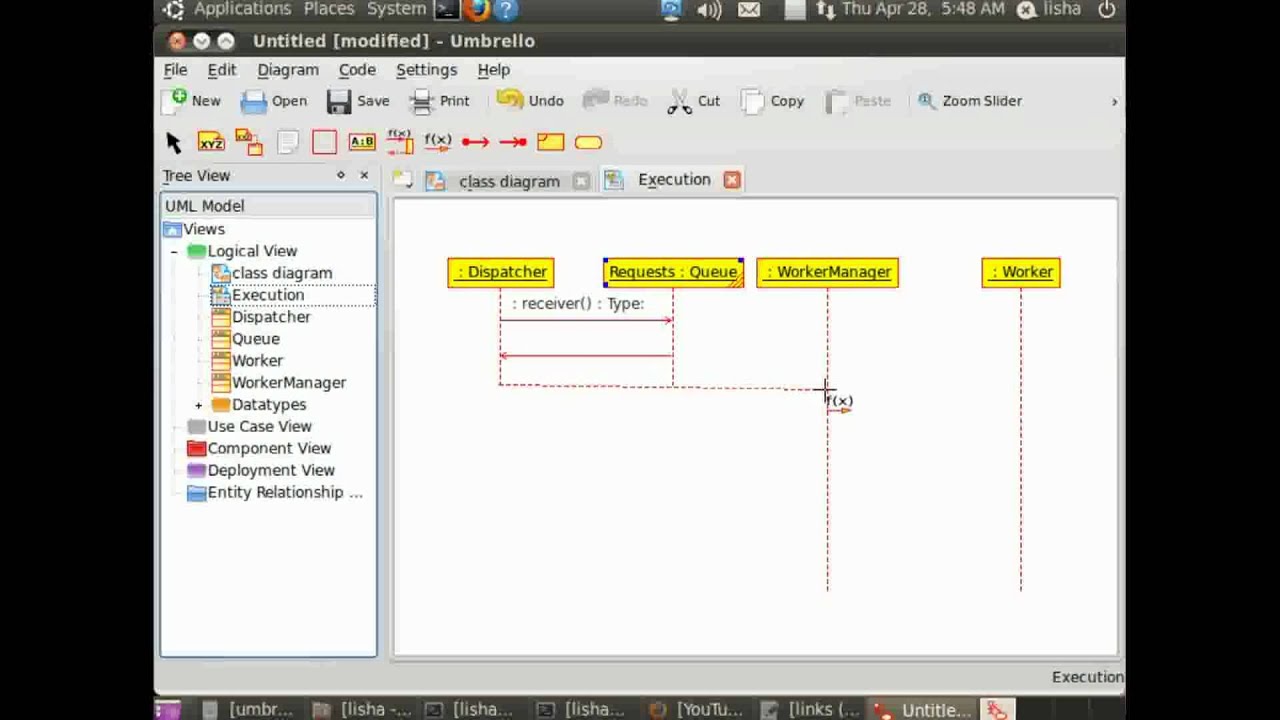Viewport: 1280px width, 720px height.
Task: Open the Help menu
Action: point(494,70)
